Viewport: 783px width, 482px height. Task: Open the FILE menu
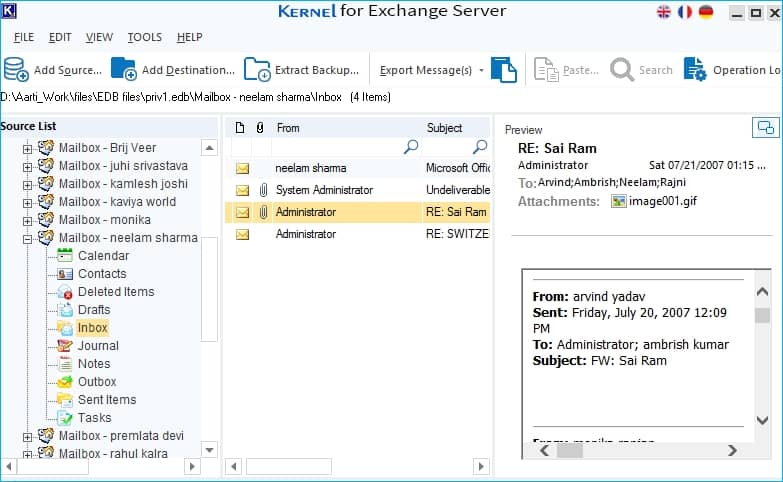coord(24,37)
